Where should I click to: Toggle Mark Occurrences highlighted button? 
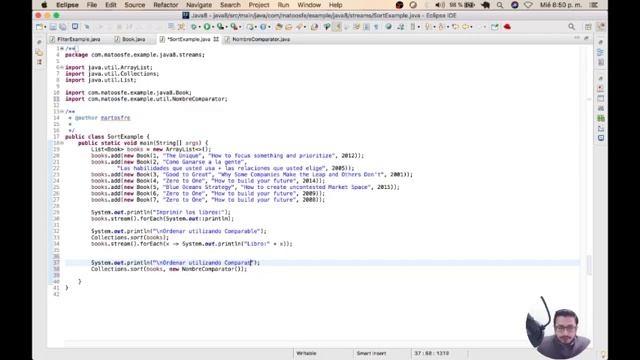(x=338, y=27)
